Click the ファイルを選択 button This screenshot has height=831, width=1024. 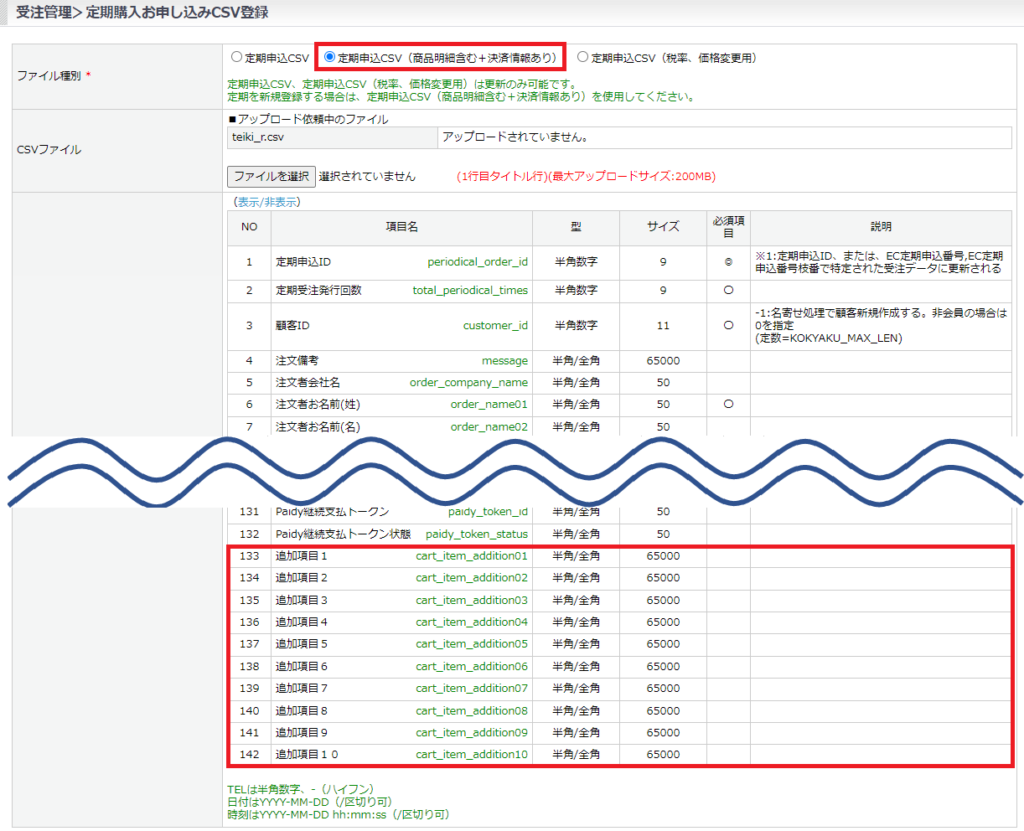(x=272, y=176)
